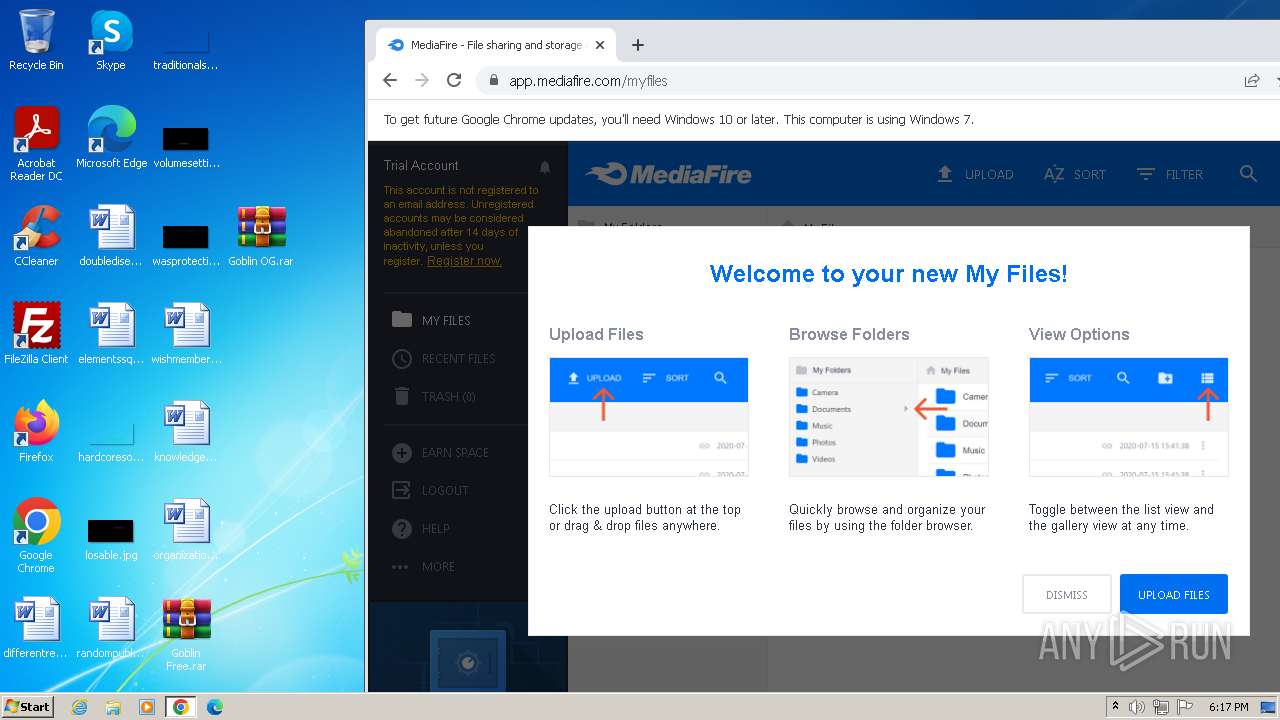
Task: Launch Skype desktop shortcut
Action: click(111, 40)
